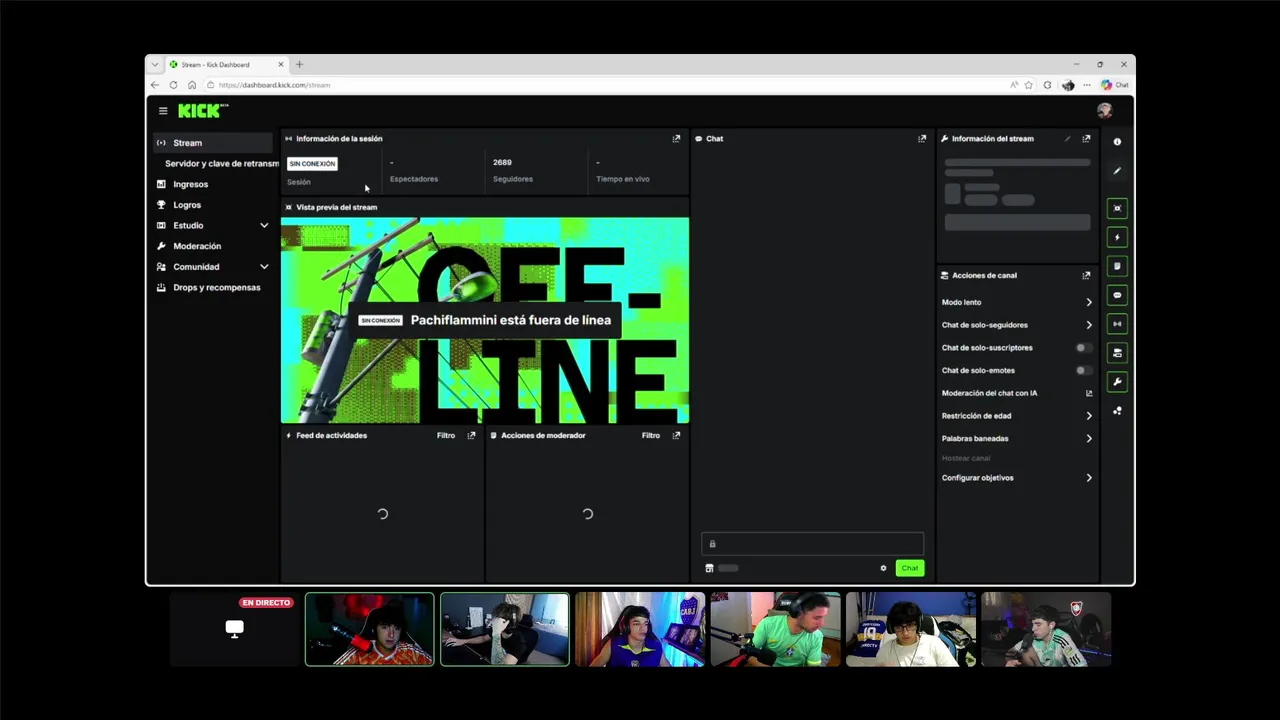
Task: Toggle channel actions widget icon in right sidebar
Action: tap(1117, 353)
